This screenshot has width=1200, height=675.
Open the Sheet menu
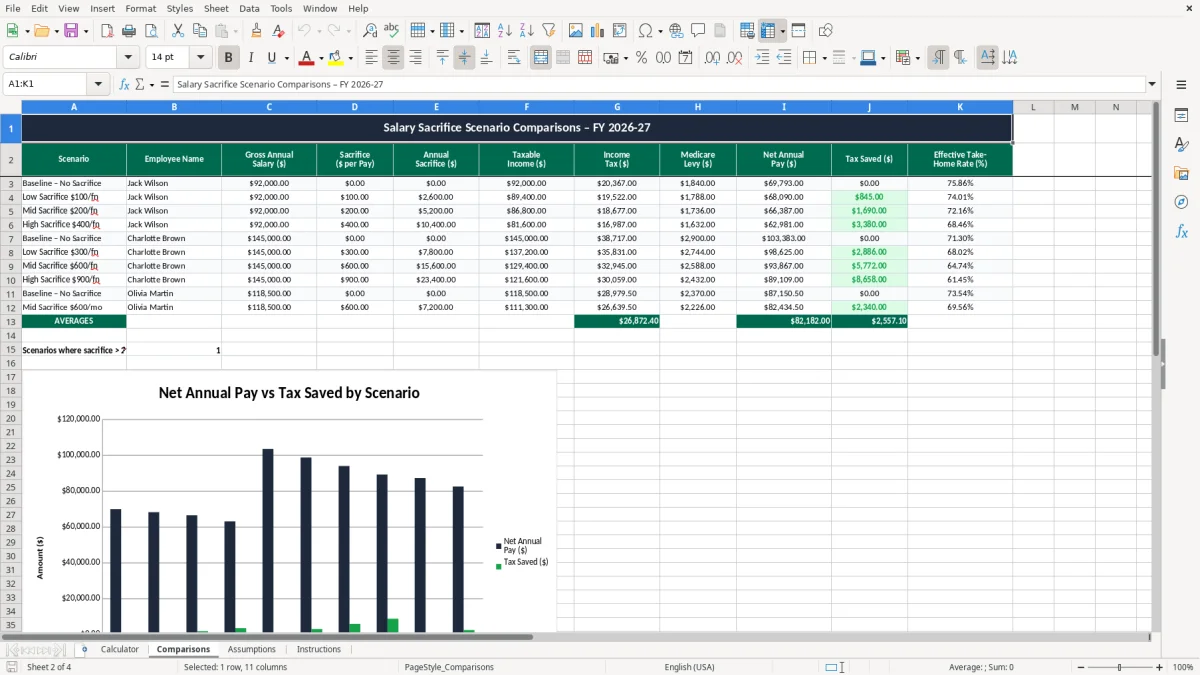pos(216,8)
